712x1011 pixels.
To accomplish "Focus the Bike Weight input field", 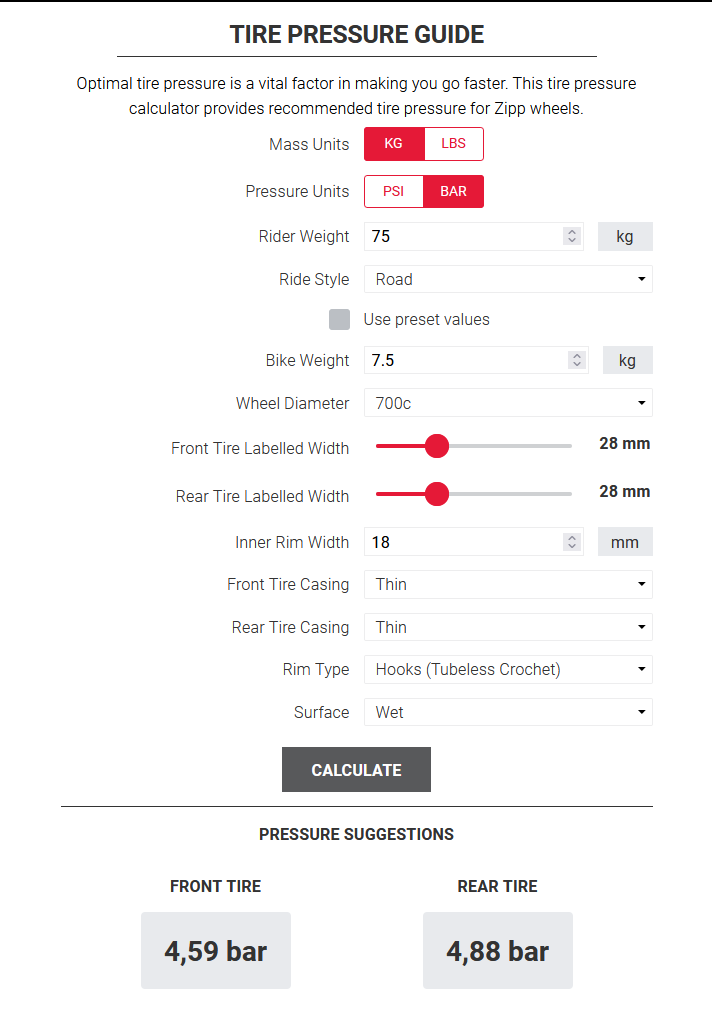I will pyautogui.click(x=460, y=361).
